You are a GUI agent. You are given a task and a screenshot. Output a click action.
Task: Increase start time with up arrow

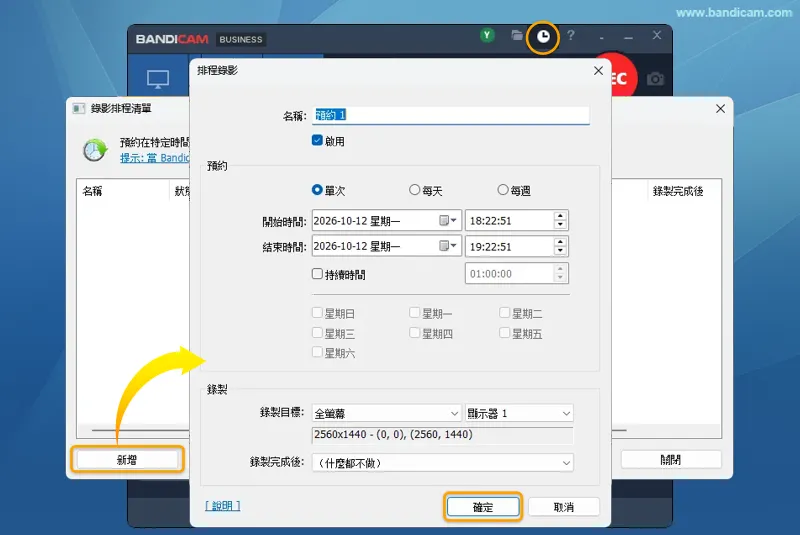point(560,216)
